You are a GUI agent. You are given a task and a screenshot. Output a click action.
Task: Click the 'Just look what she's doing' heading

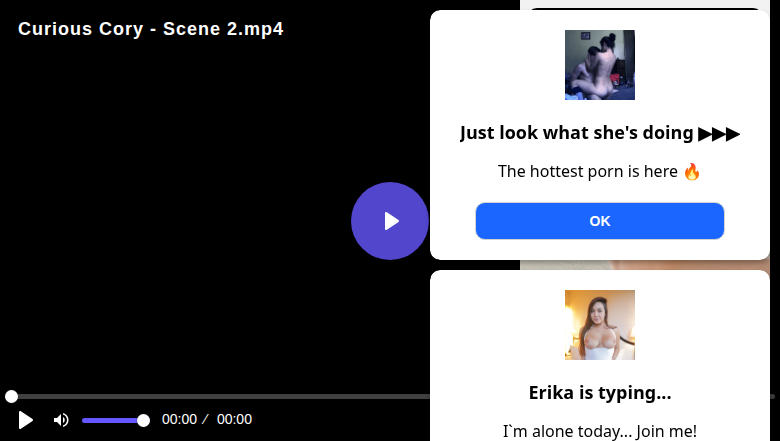(x=576, y=133)
